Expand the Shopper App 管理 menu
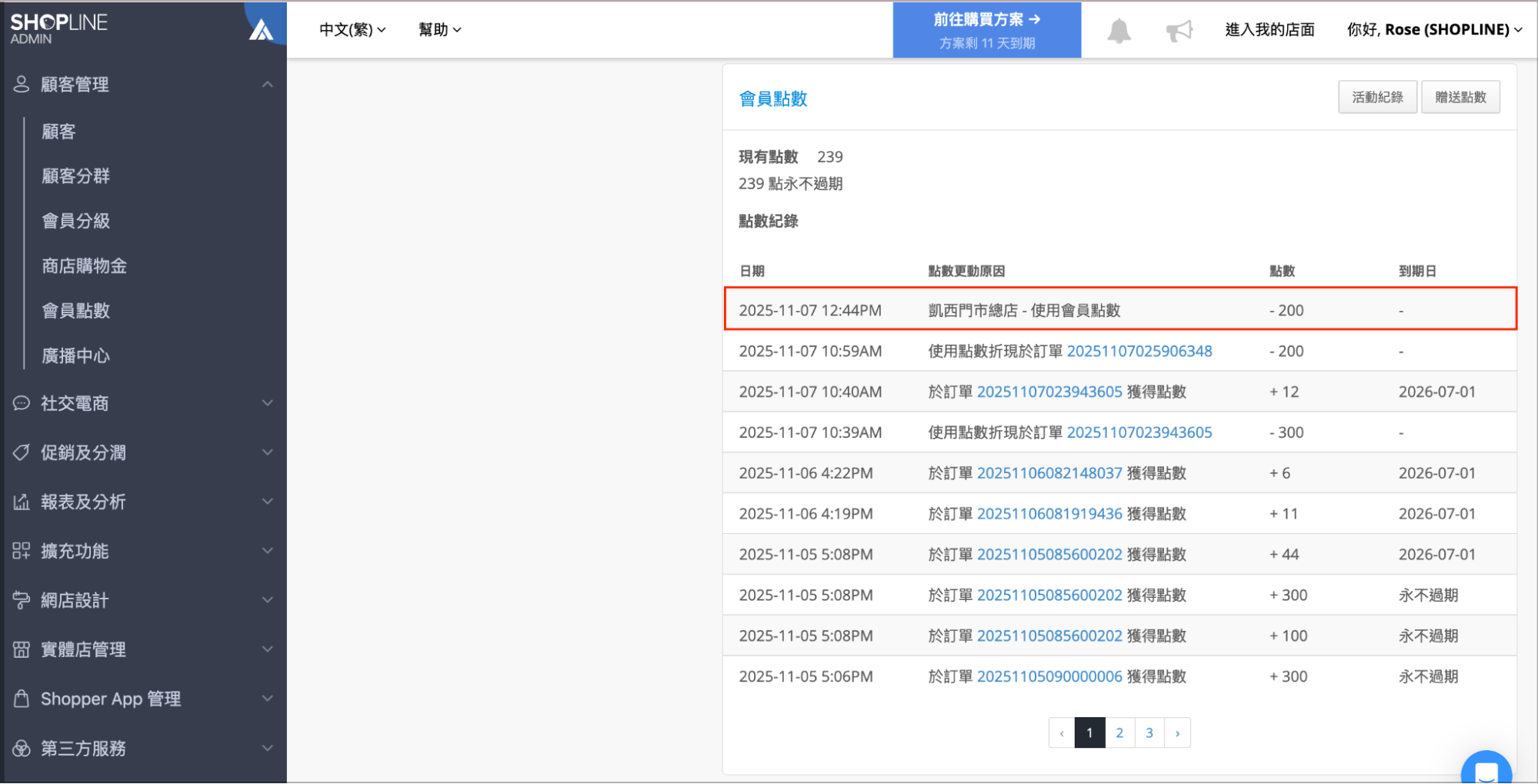Screen dimensions: 1538x784 click(x=267, y=699)
